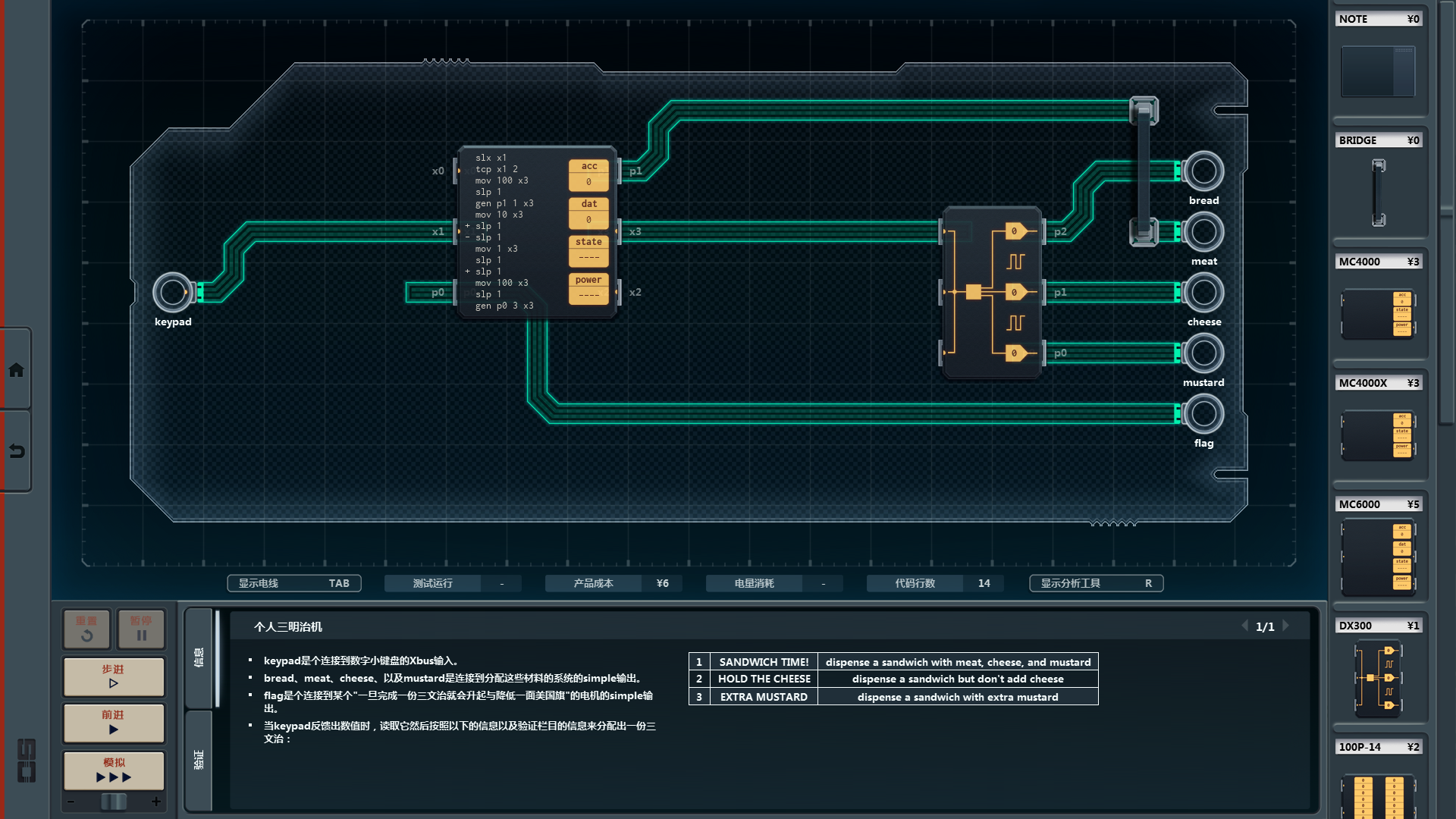The width and height of the screenshot is (1456, 819).
Task: Choose the BRIDGE component from parts panel
Action: [1378, 192]
